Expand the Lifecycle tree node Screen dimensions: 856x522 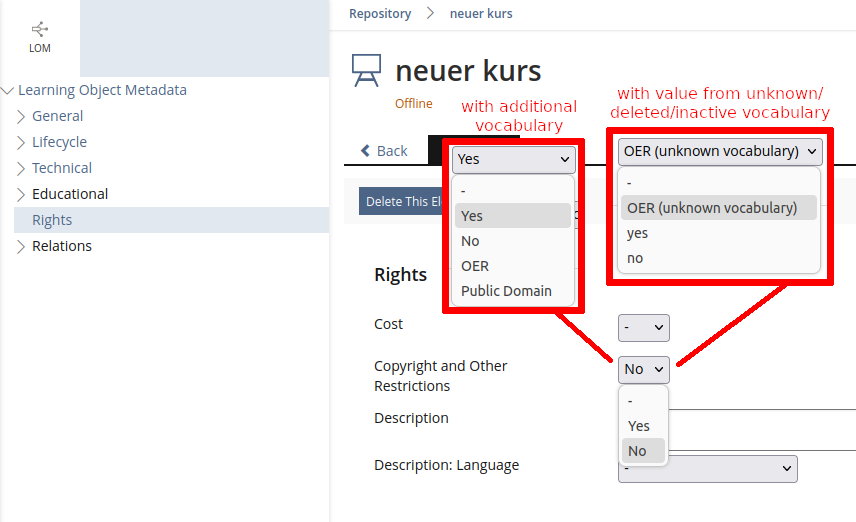point(21,142)
